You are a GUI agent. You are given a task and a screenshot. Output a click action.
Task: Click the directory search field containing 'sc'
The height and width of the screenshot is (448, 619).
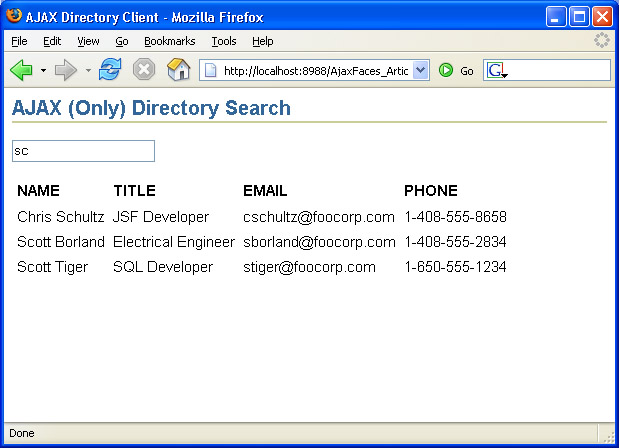pyautogui.click(x=83, y=151)
